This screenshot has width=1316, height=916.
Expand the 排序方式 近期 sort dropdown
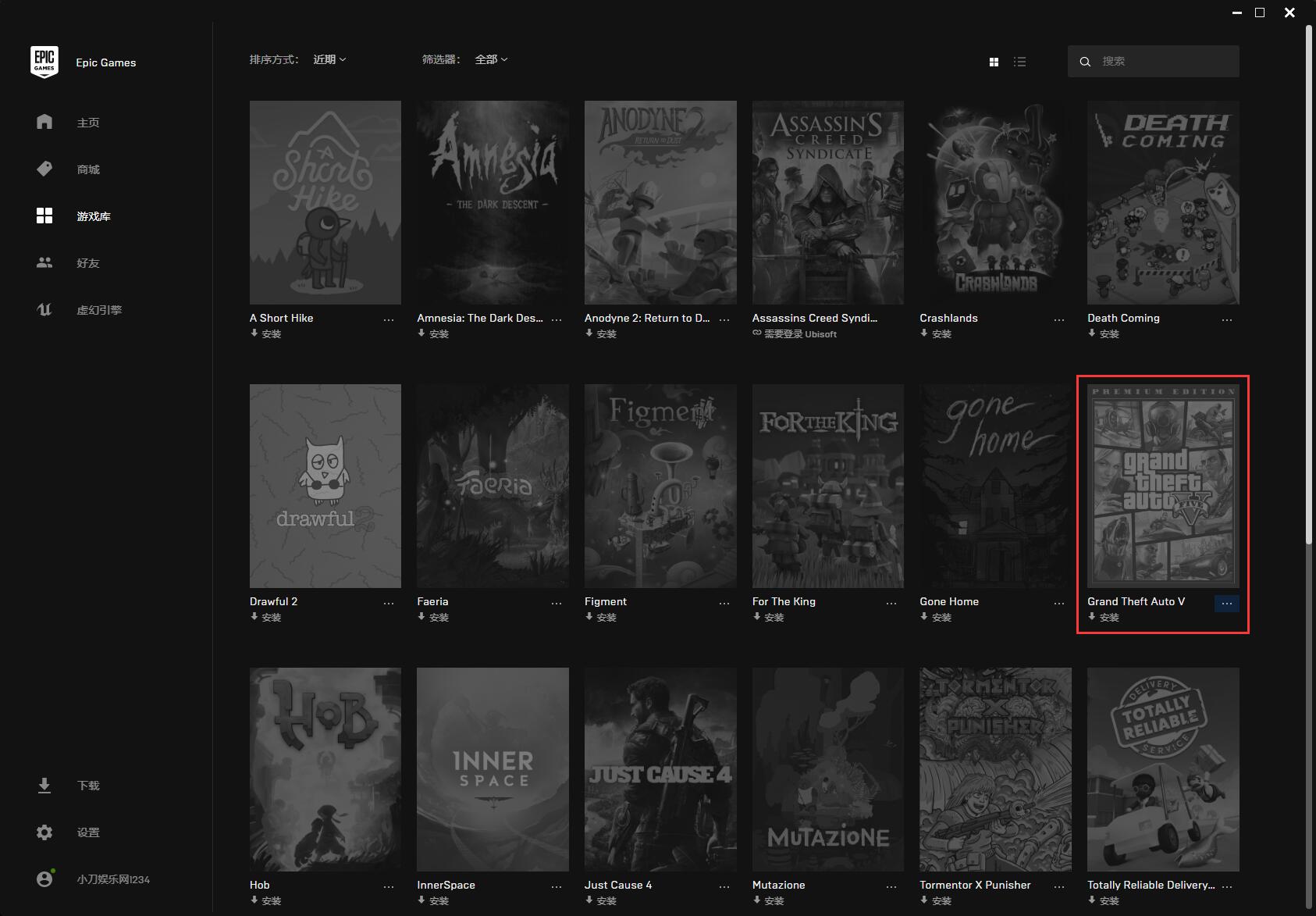[x=329, y=59]
